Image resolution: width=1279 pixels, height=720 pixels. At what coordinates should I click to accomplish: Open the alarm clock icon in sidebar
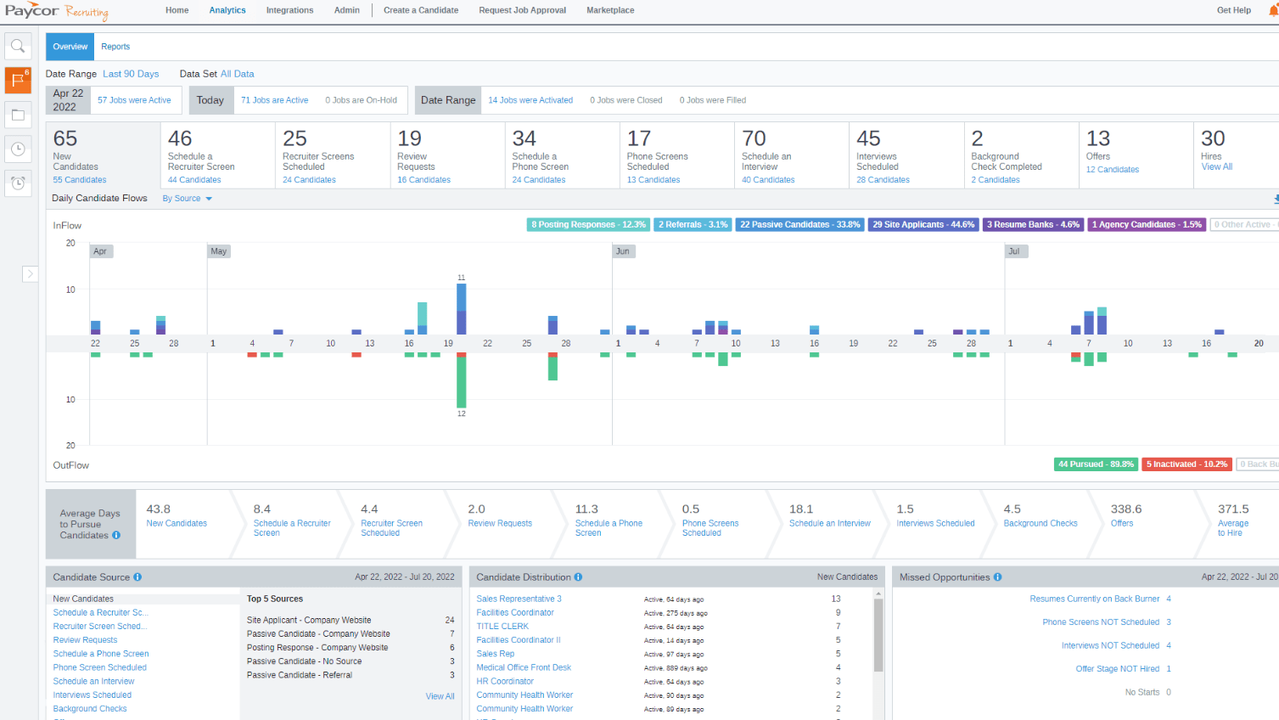[18, 183]
